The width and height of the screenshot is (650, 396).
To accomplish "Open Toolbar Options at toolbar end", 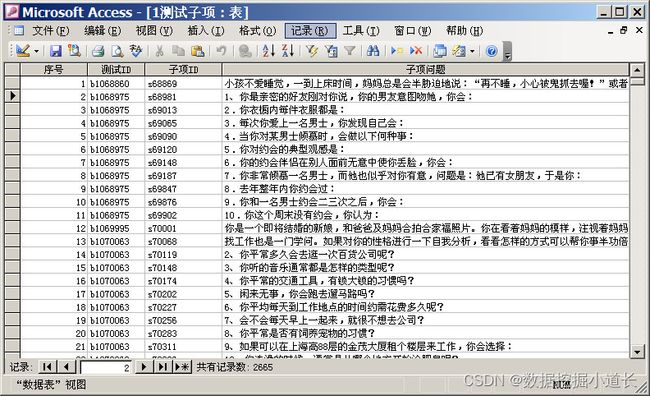I will pyautogui.click(x=507, y=51).
